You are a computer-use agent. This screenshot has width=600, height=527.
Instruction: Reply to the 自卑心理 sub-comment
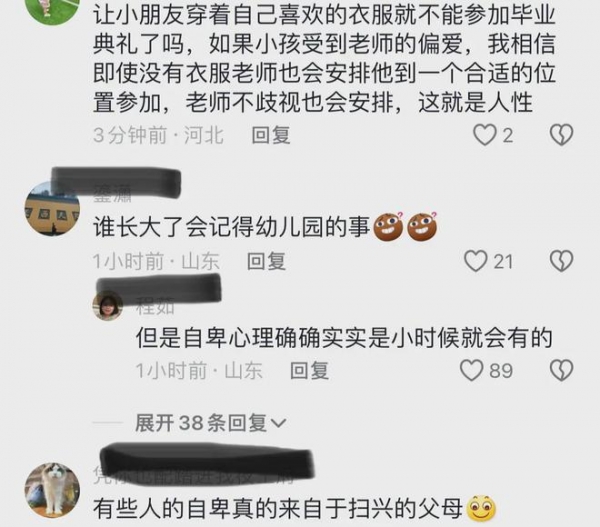(x=309, y=370)
